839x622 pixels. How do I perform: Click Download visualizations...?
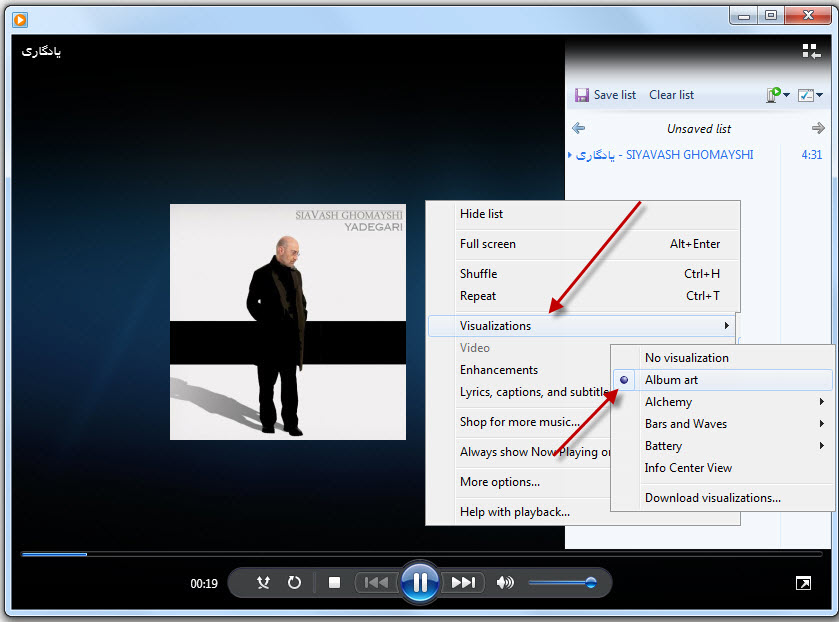coord(723,498)
